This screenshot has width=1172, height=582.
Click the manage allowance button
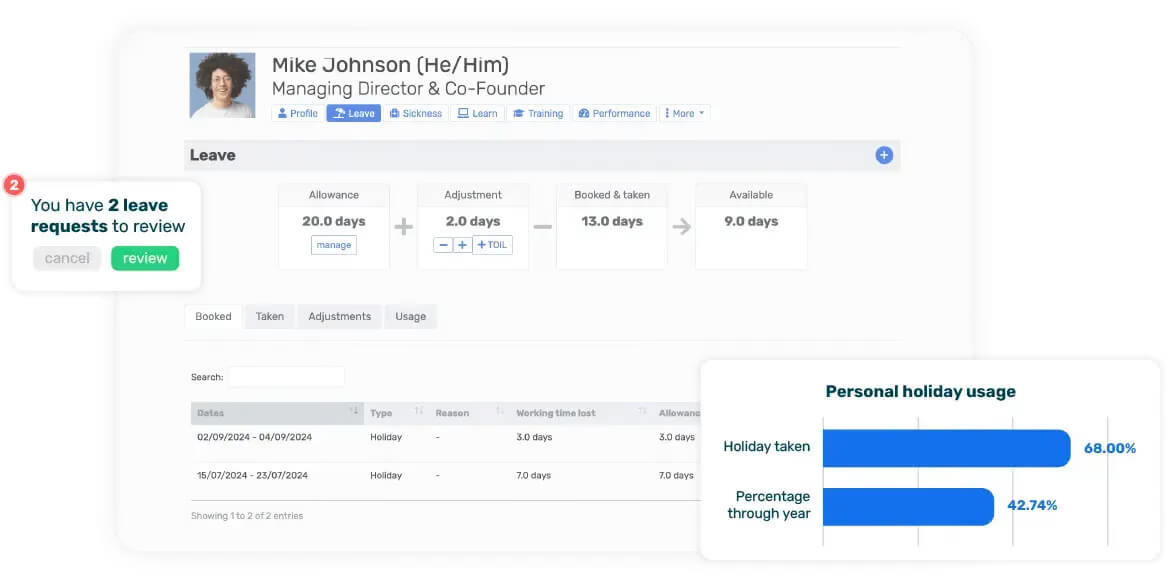tap(333, 245)
